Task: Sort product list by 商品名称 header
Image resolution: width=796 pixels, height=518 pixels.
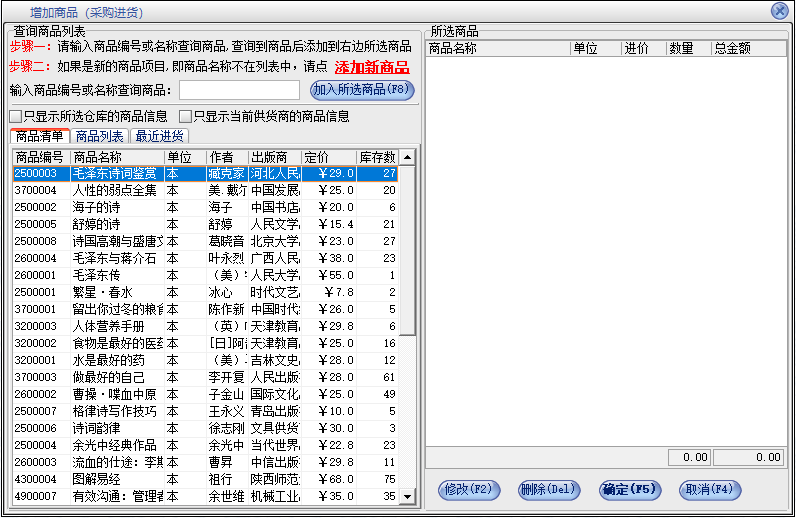Action: [117, 157]
